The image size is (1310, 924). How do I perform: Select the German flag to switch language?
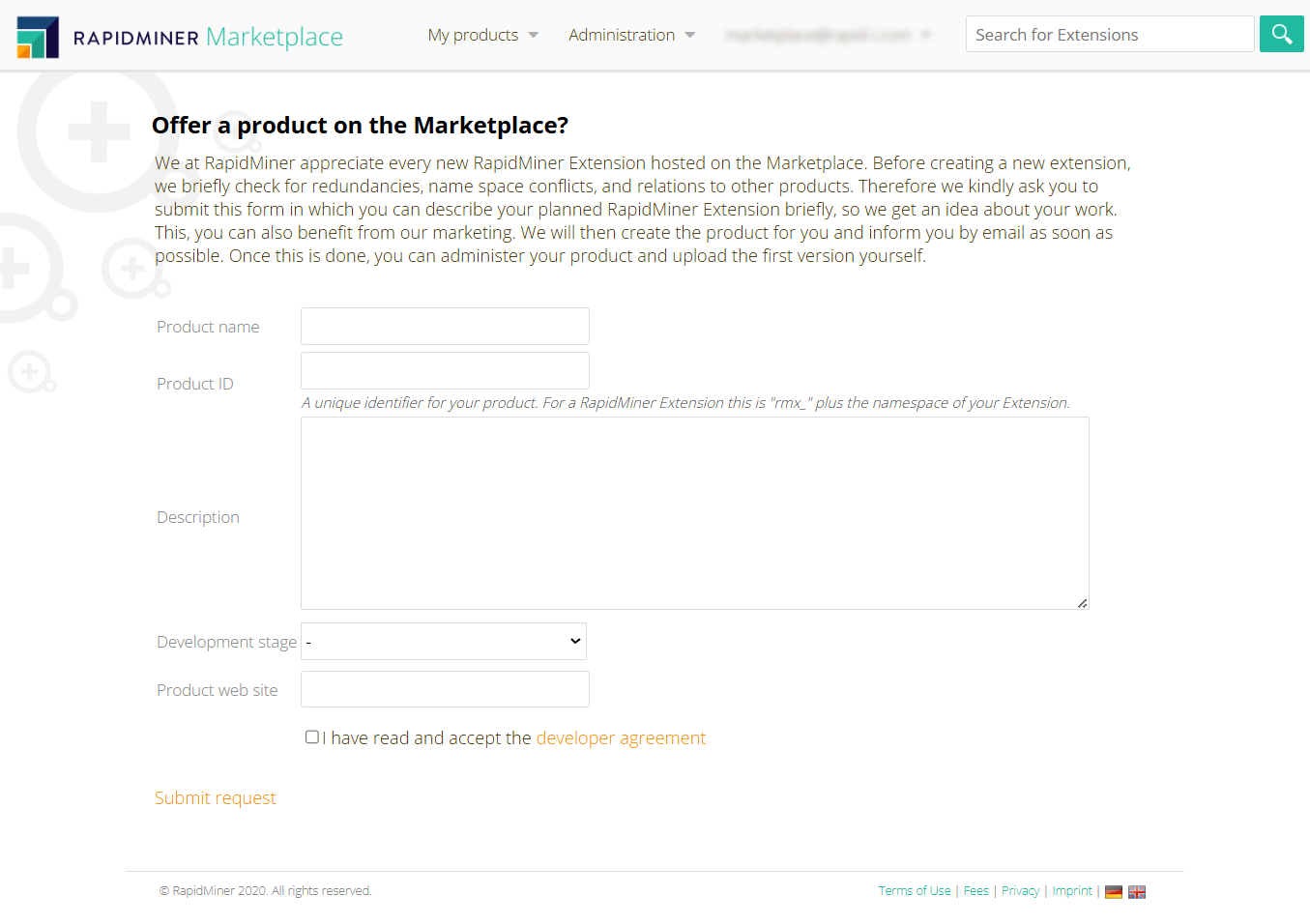1113,890
